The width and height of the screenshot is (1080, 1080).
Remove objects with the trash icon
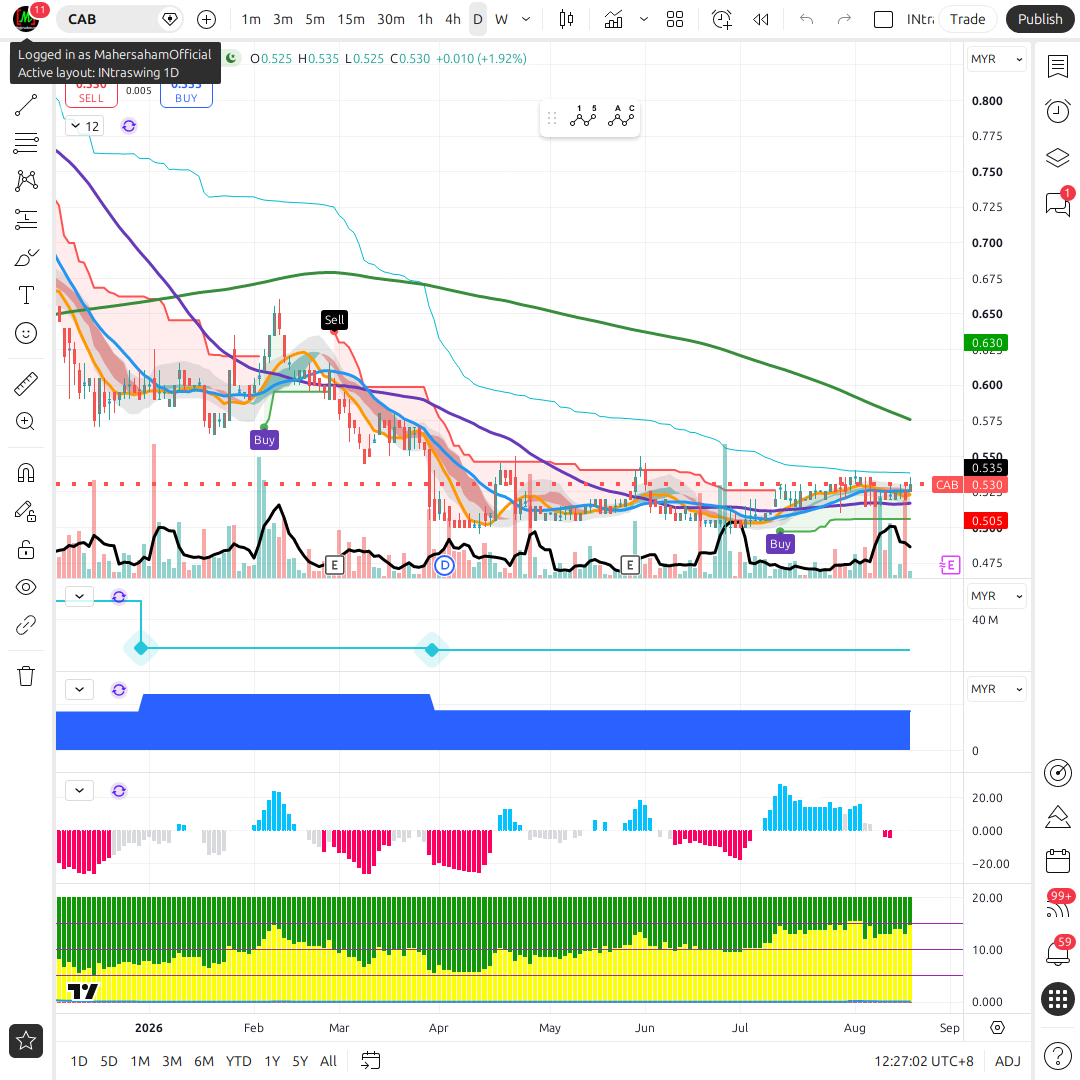pyautogui.click(x=26, y=676)
